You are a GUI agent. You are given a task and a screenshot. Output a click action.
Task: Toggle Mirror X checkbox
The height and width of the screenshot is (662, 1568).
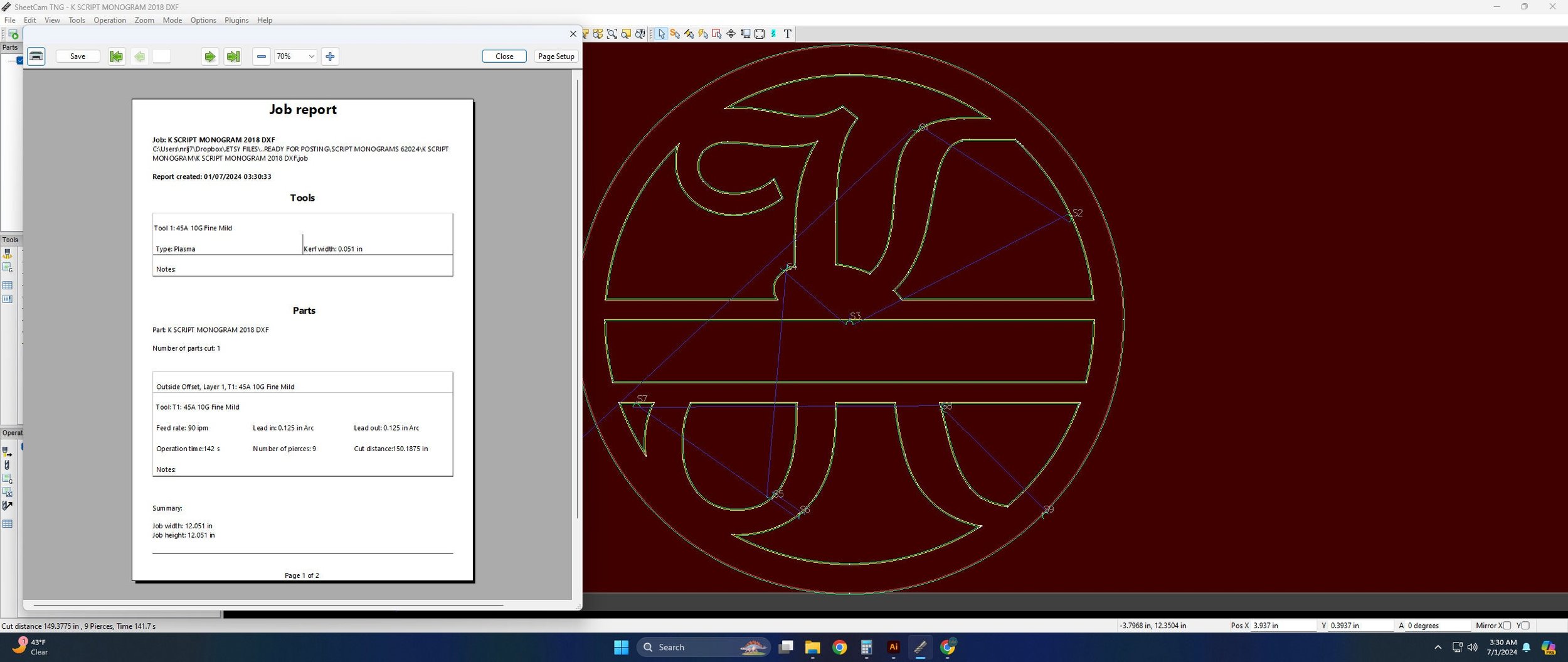coord(1507,626)
